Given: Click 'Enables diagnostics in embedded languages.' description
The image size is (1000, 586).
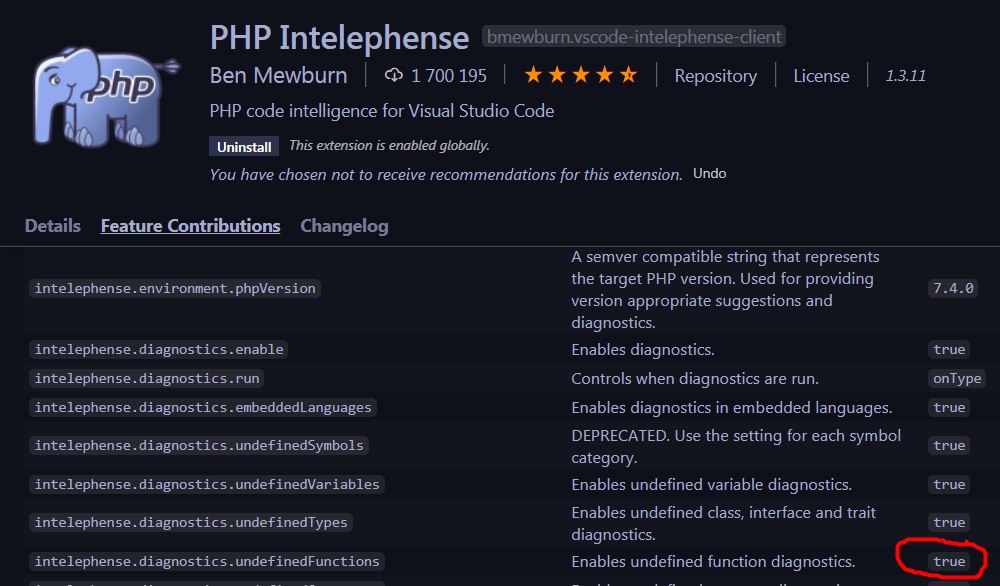Looking at the screenshot, I should 732,407.
